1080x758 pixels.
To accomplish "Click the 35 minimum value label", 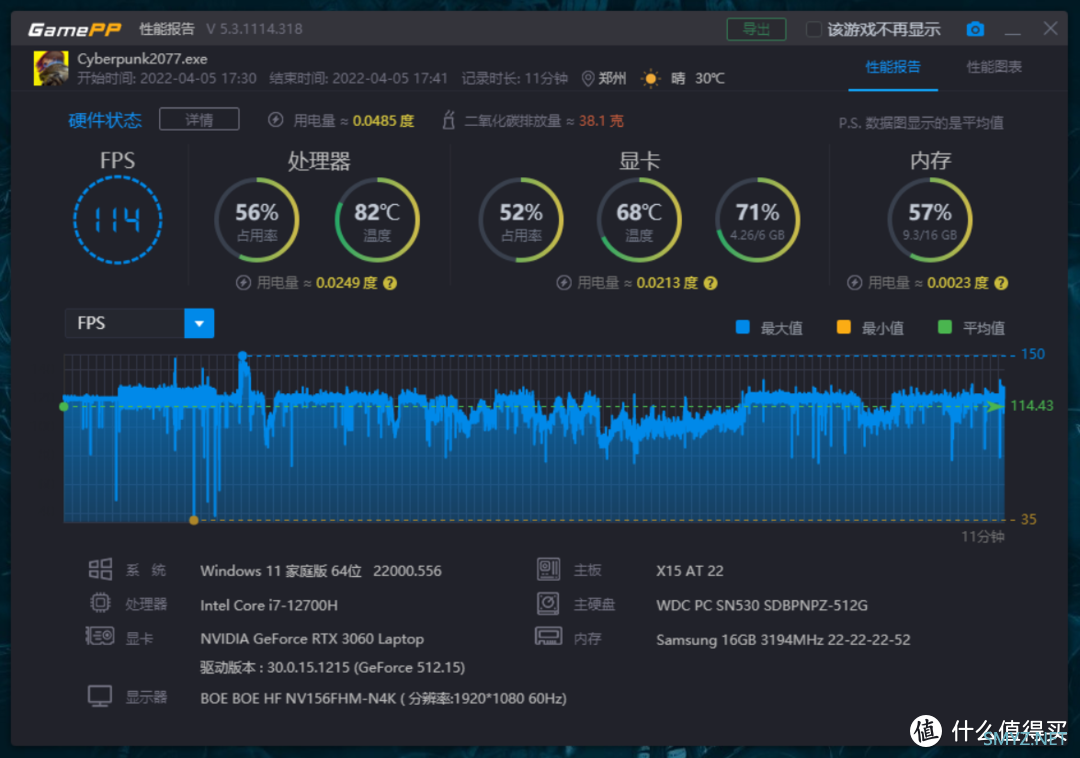I will click(1028, 519).
